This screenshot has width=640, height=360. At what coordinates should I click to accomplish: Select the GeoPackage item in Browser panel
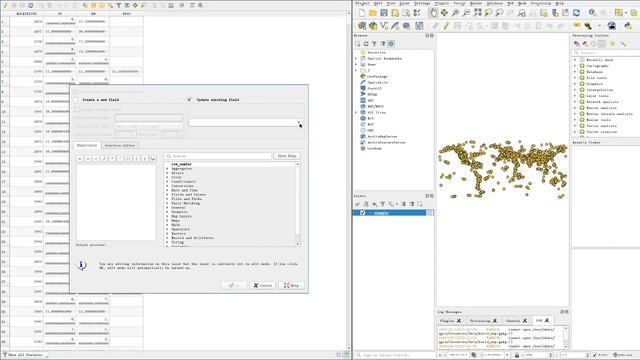pyautogui.click(x=377, y=76)
